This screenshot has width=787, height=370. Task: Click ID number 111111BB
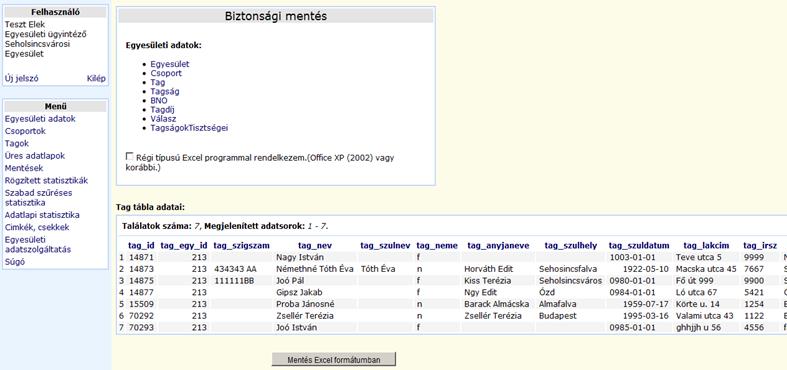click(x=234, y=281)
